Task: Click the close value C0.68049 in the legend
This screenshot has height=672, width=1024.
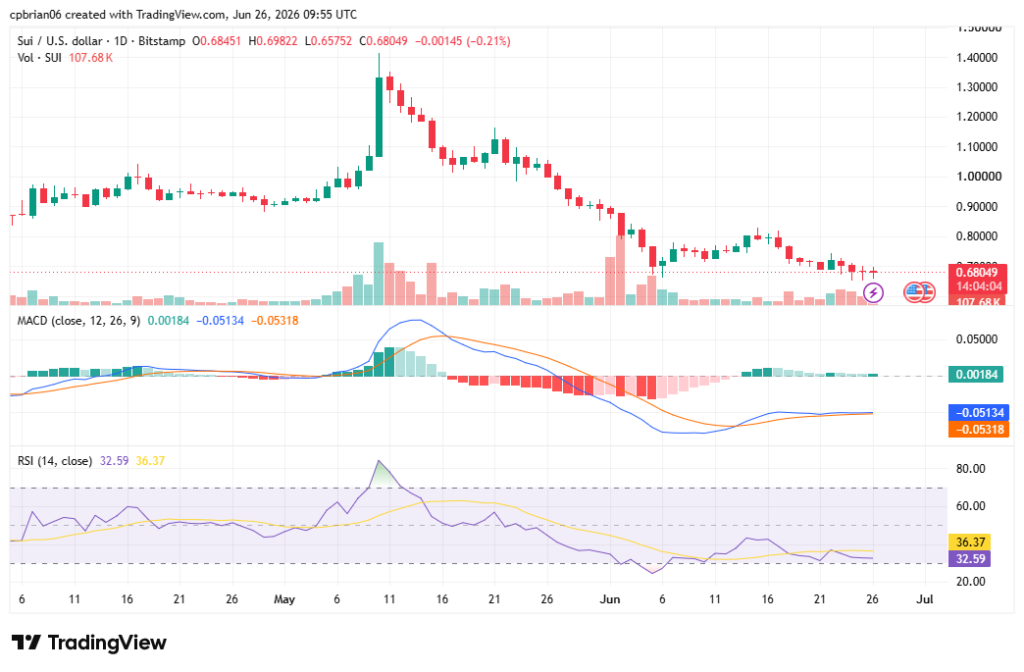Action: (x=383, y=41)
